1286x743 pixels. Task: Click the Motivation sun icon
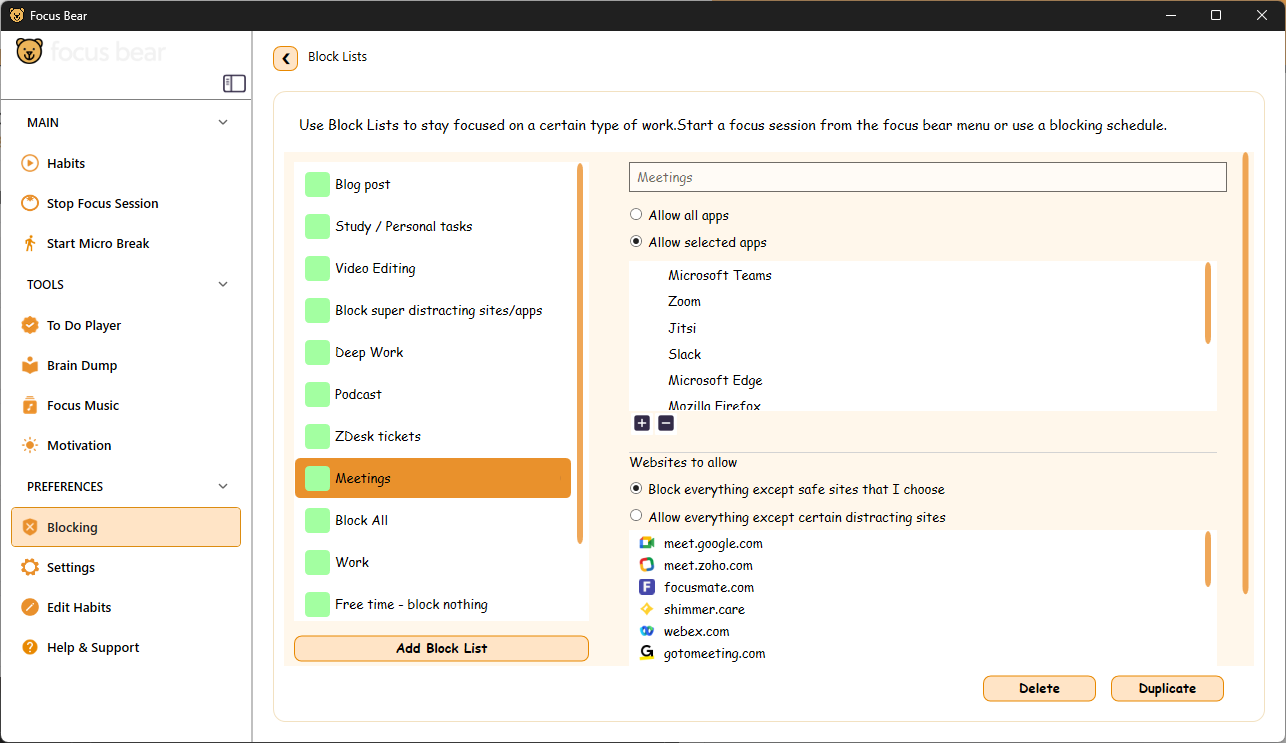pos(30,445)
